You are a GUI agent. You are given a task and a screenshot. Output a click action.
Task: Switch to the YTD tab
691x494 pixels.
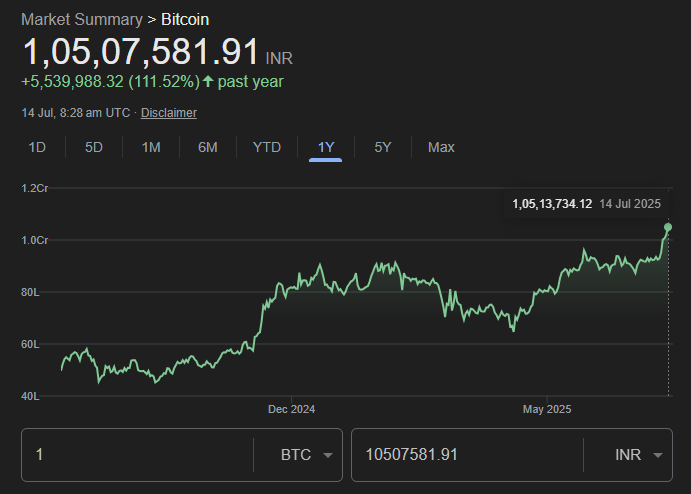pos(267,147)
